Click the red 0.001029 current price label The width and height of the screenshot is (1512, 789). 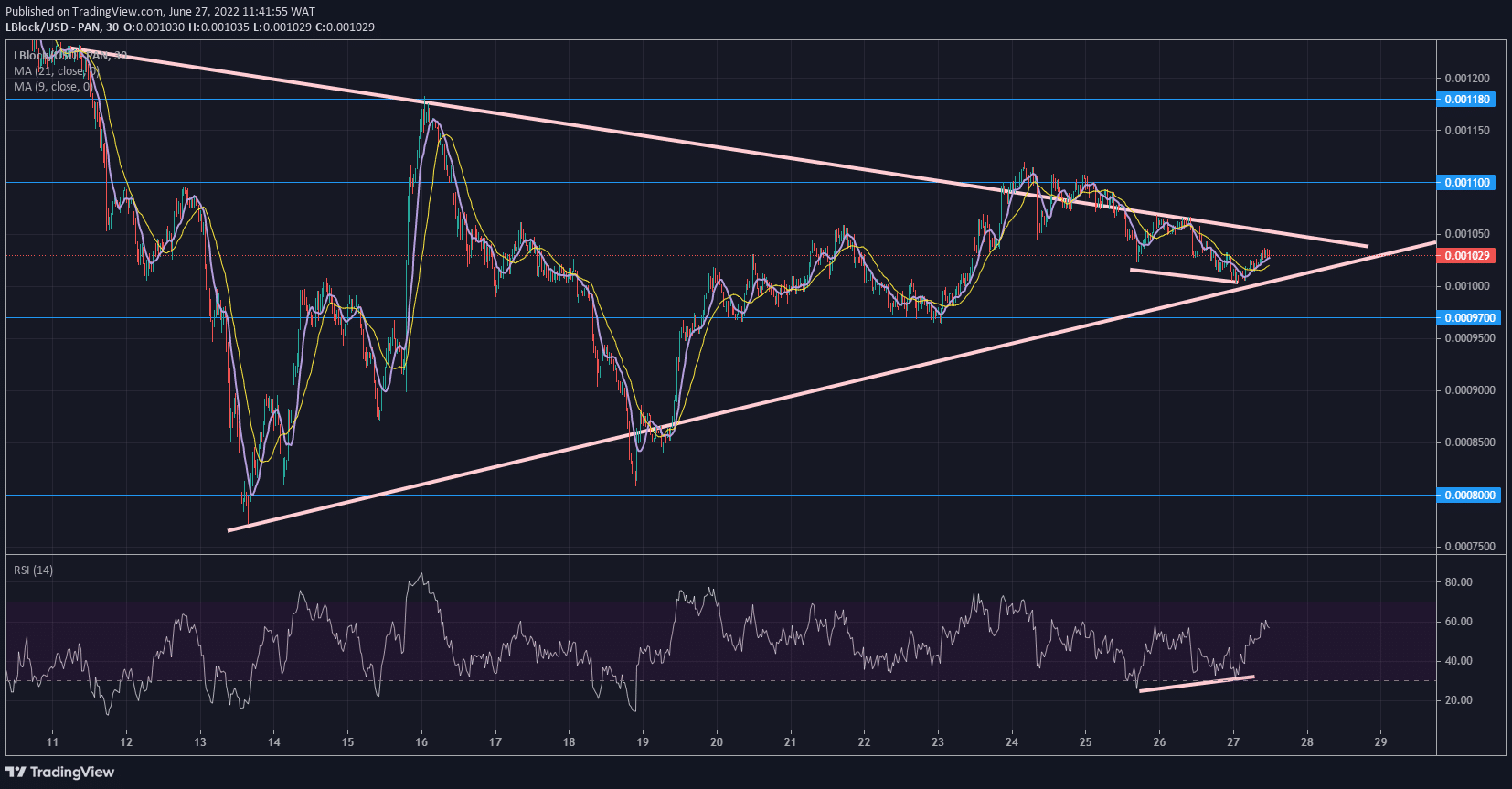(1466, 256)
